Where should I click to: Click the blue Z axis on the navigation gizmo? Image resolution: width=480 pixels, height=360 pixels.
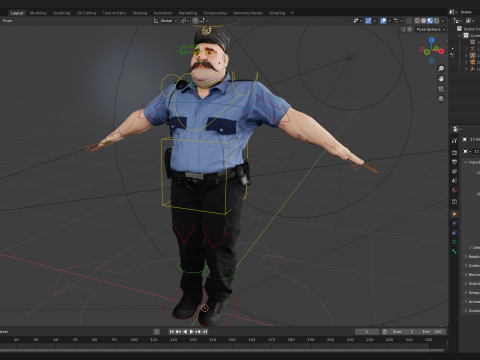coord(432,40)
